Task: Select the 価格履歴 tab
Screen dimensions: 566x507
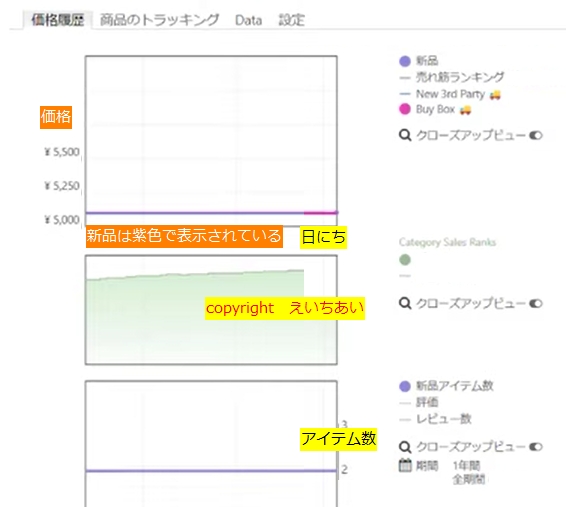Action: coord(58,20)
